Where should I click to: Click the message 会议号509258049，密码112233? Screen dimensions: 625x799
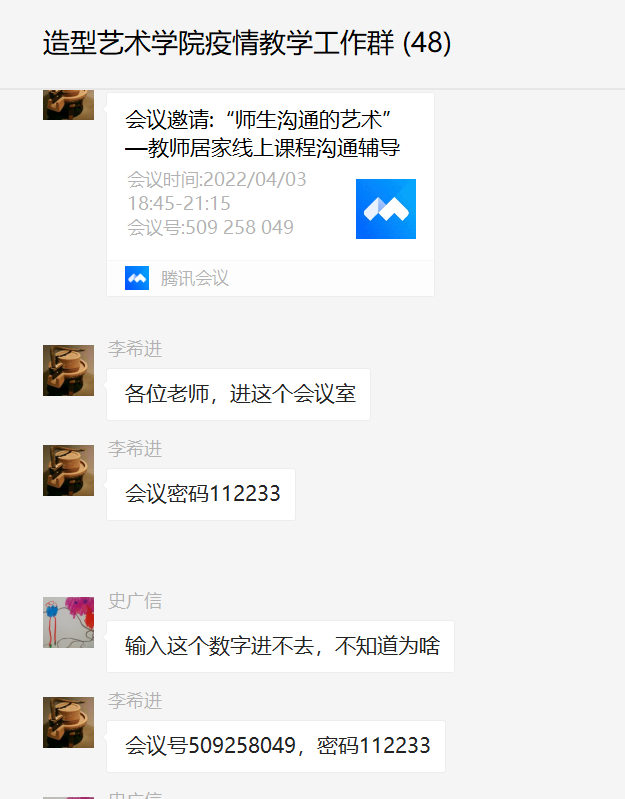pos(276,747)
